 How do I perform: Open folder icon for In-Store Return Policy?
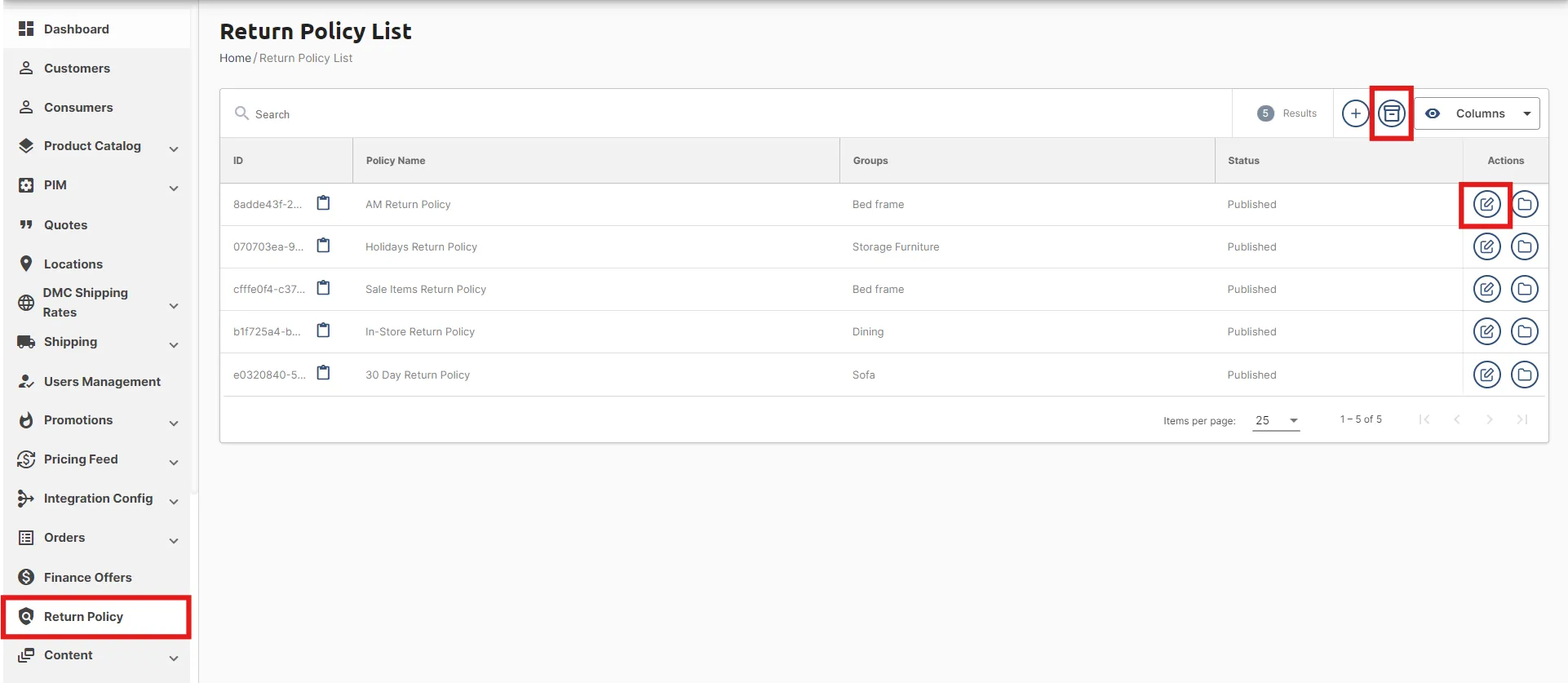click(x=1524, y=331)
